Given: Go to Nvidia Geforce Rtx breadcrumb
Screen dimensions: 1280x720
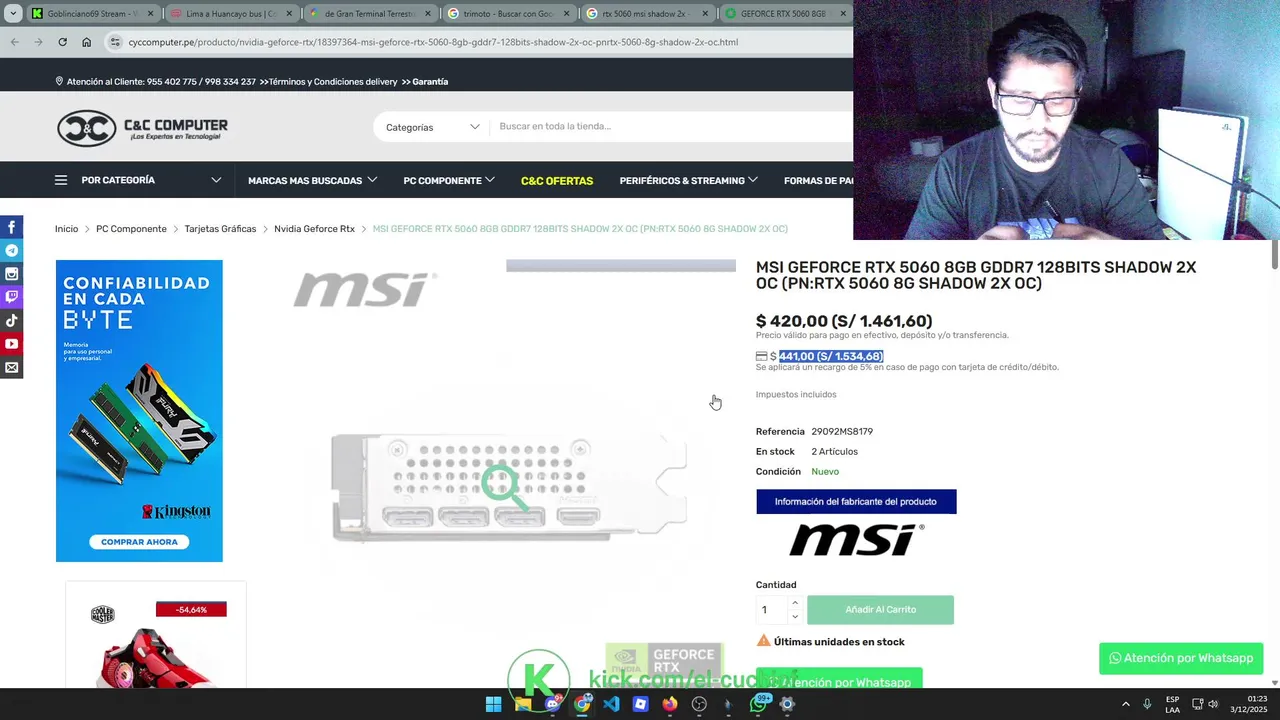Looking at the screenshot, I should 314,229.
